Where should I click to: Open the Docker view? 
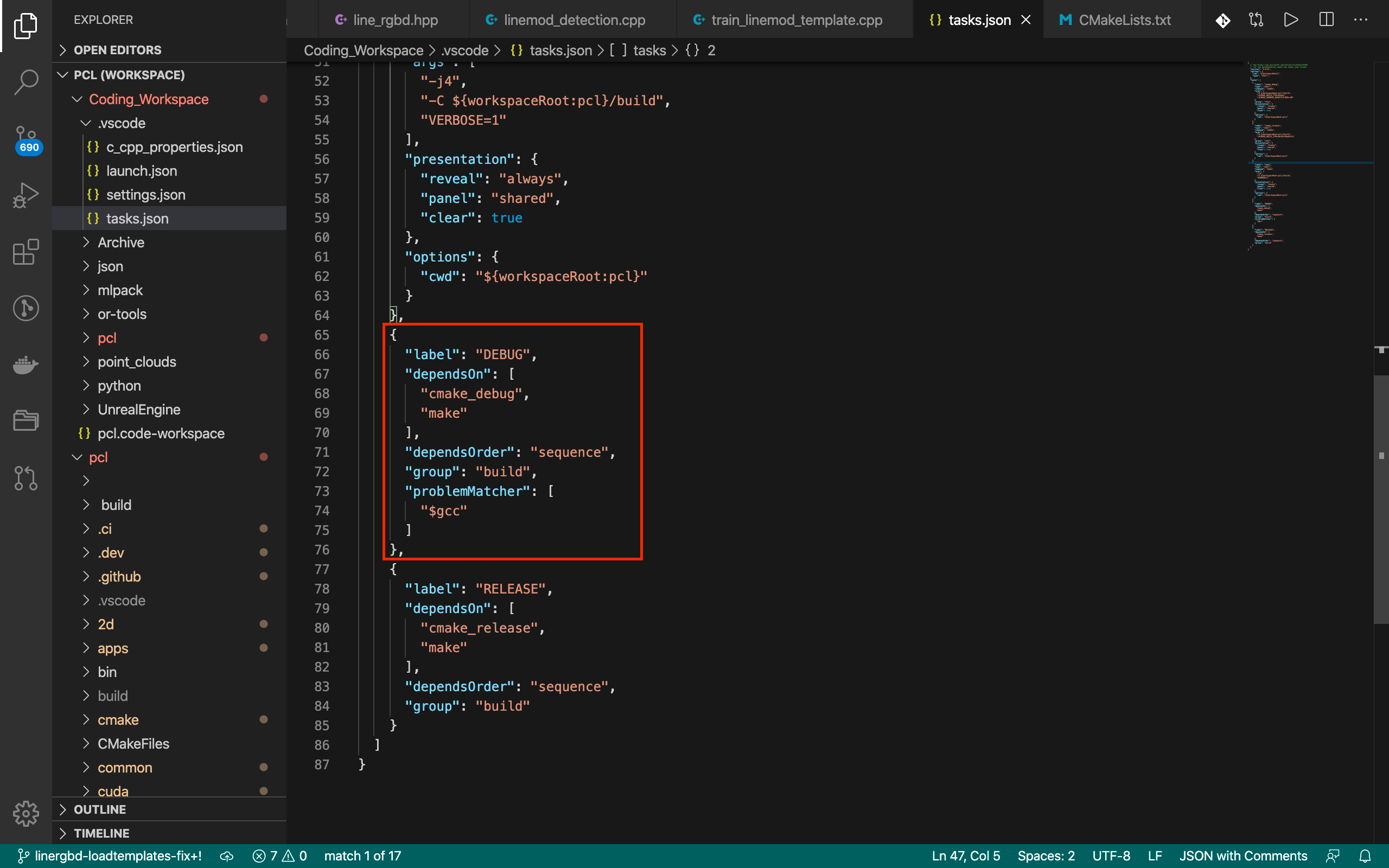pyautogui.click(x=26, y=364)
